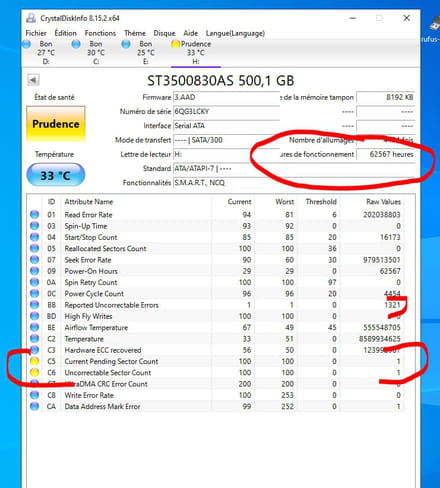Click the status icon for Power-On Hours

coord(34,271)
